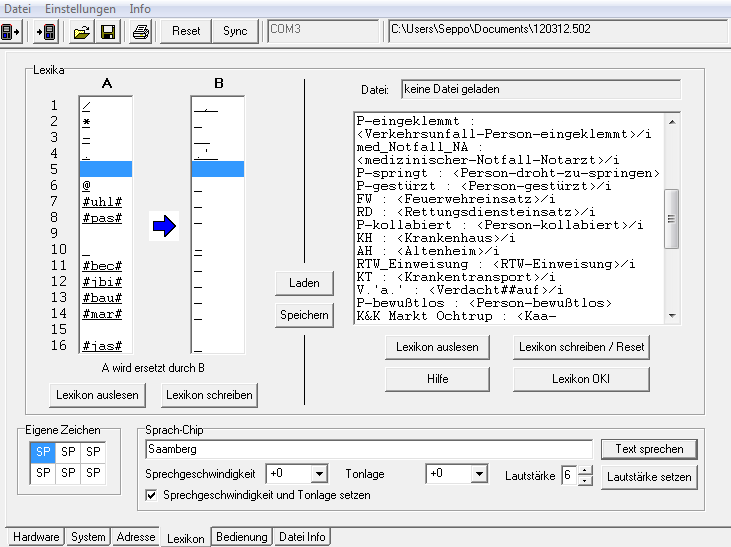Decrease Lautstärke with the down spinner arrow
The image size is (731, 547).
coord(585,481)
